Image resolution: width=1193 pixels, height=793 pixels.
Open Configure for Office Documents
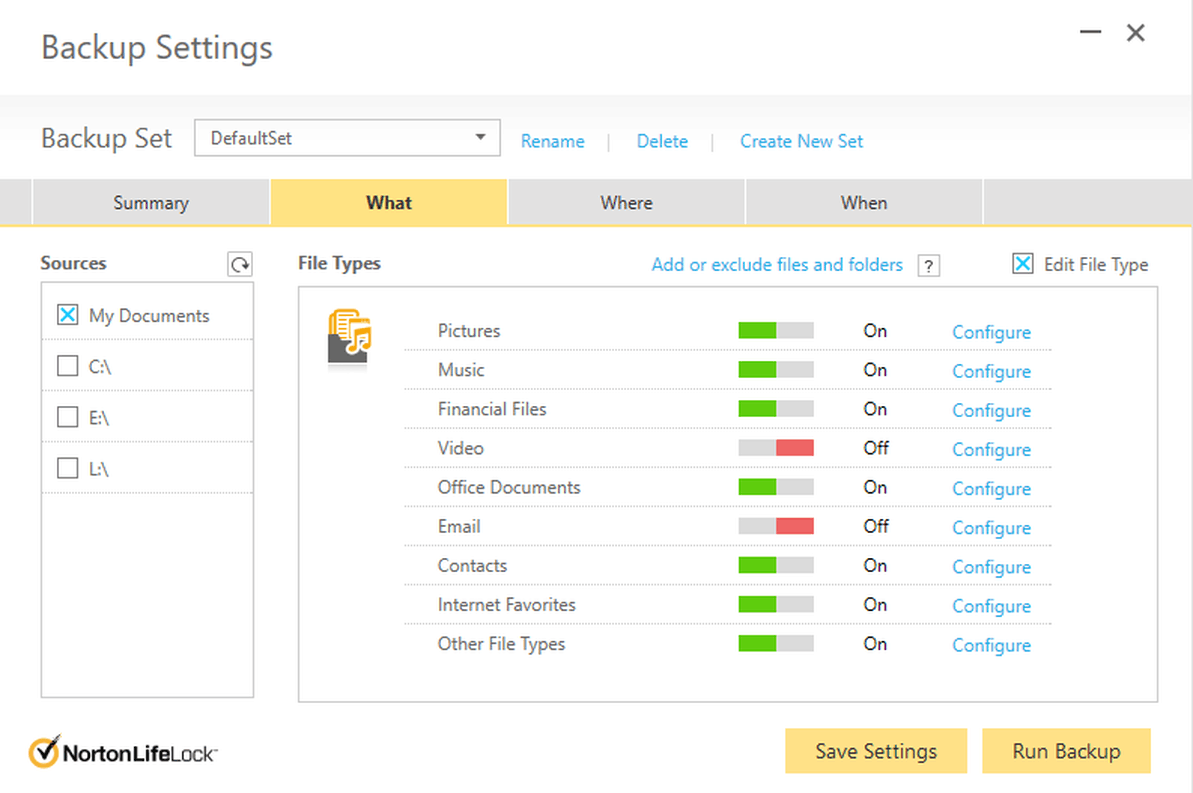pyautogui.click(x=991, y=489)
